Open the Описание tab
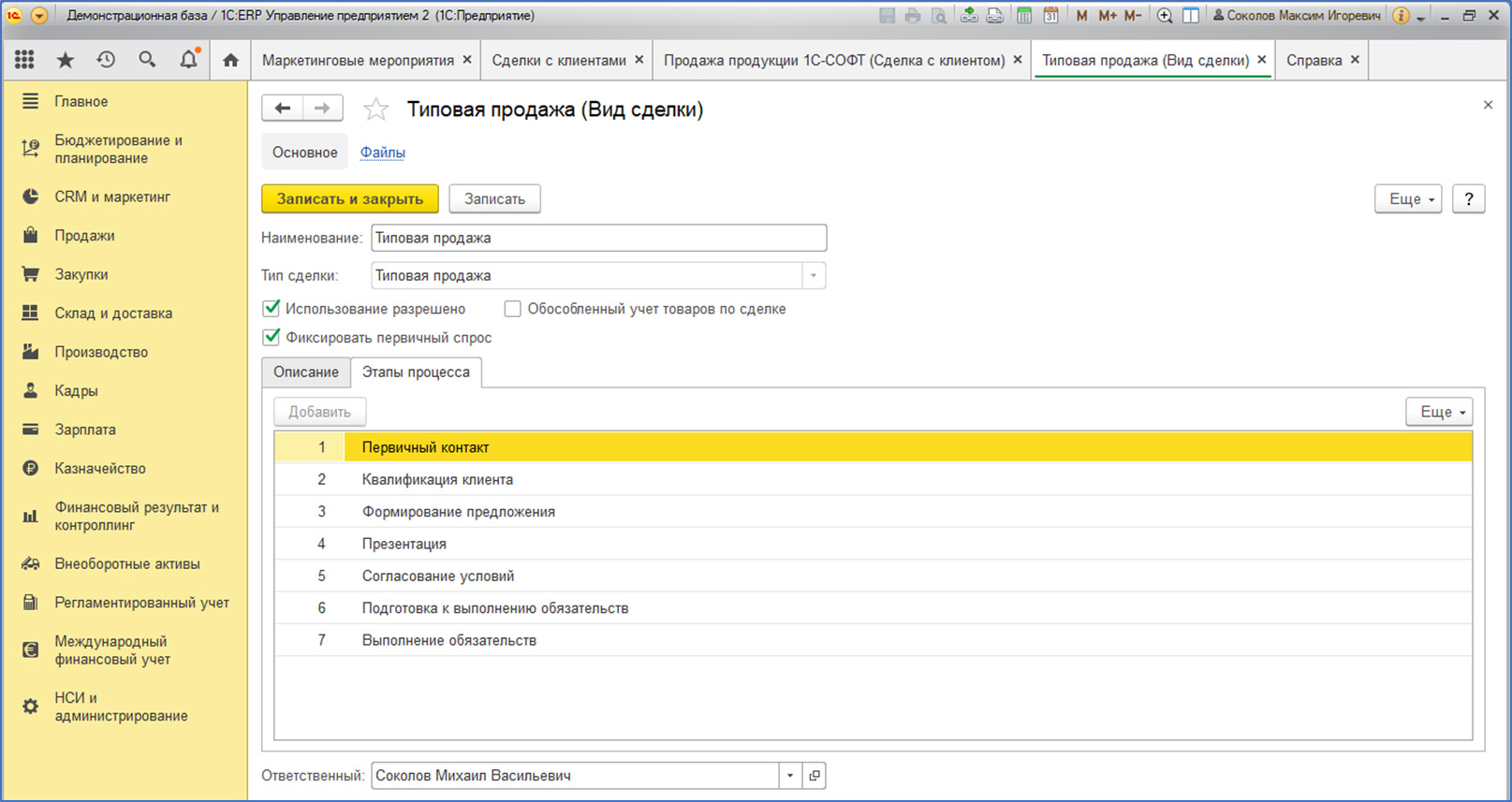Viewport: 1512px width, 802px height. tap(306, 372)
